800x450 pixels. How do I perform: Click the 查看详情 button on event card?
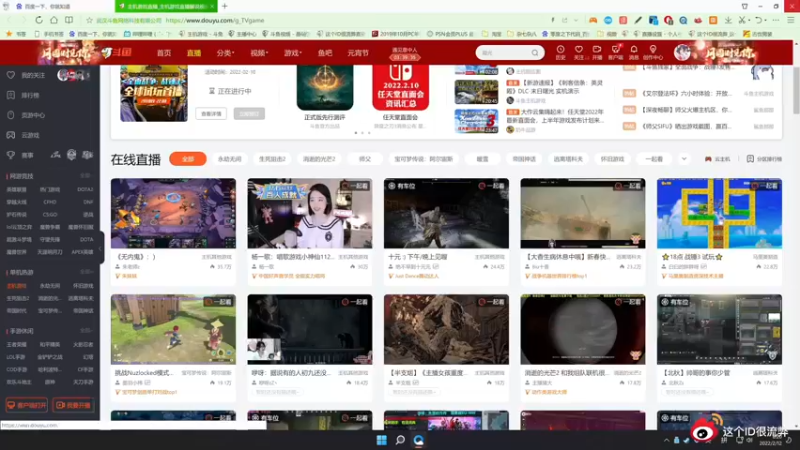pos(211,114)
